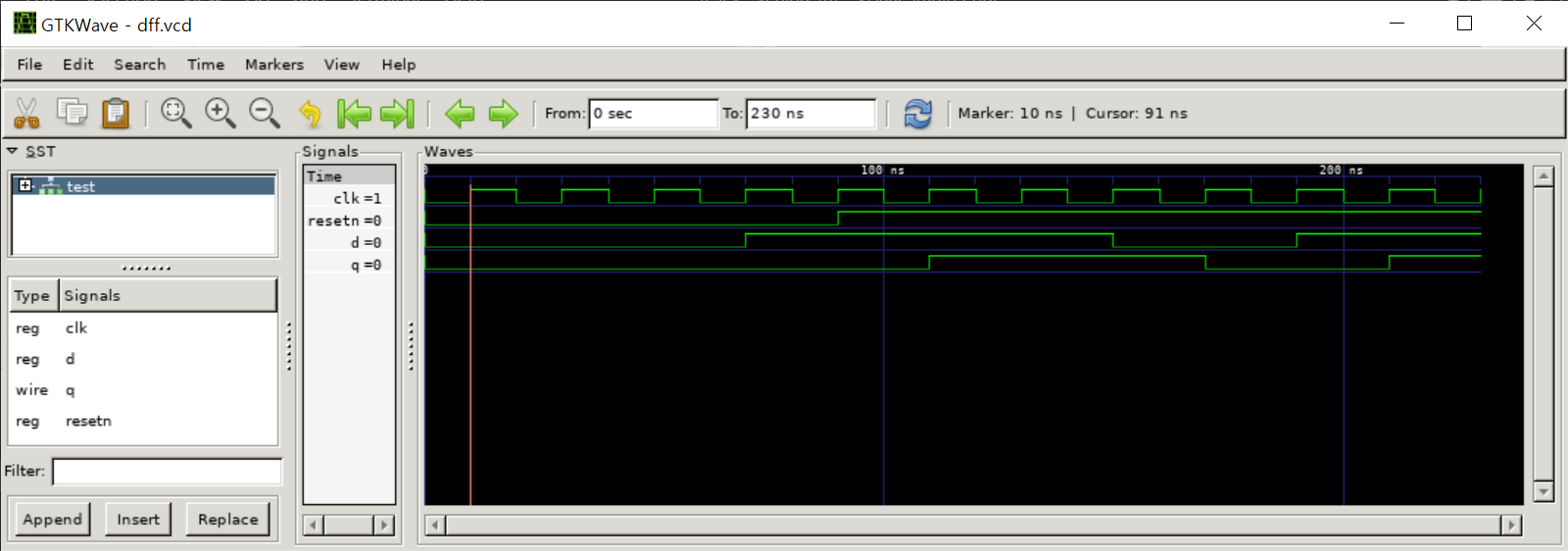Expand the test tree node plus
Image resolution: width=1568 pixels, height=551 pixels.
pos(25,185)
